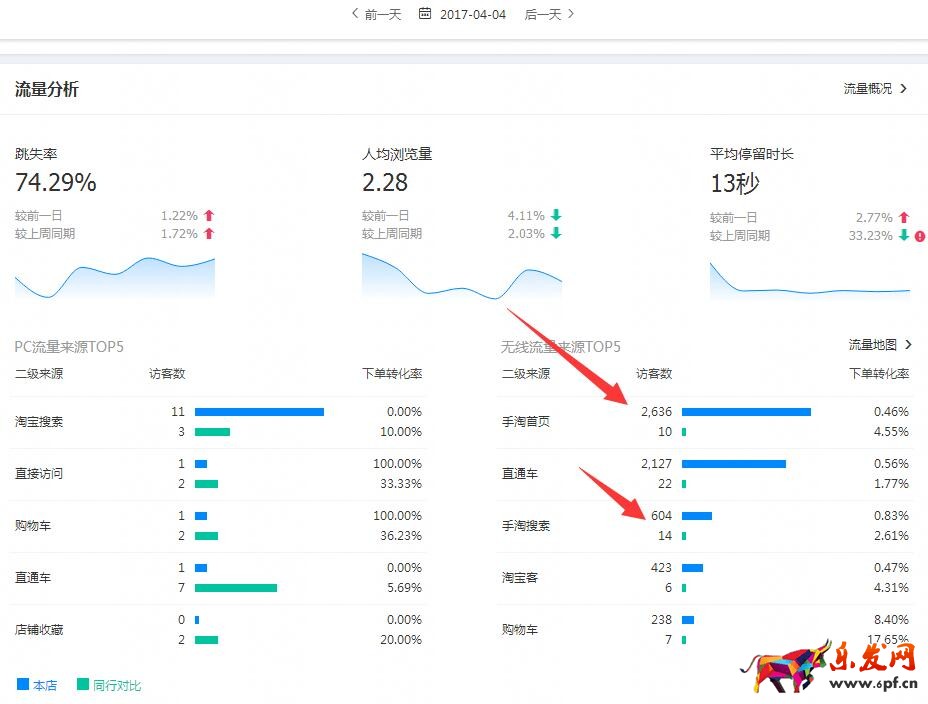Click green down arrow beside 人均浏览量 4.11%
Viewport: 928px width, 704px height.
point(556,215)
